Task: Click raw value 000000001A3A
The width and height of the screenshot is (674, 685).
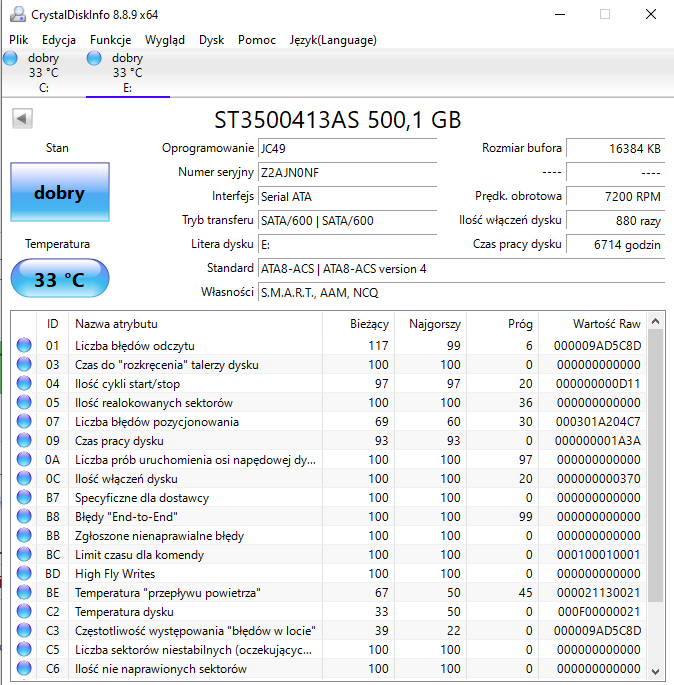Action: pyautogui.click(x=598, y=440)
